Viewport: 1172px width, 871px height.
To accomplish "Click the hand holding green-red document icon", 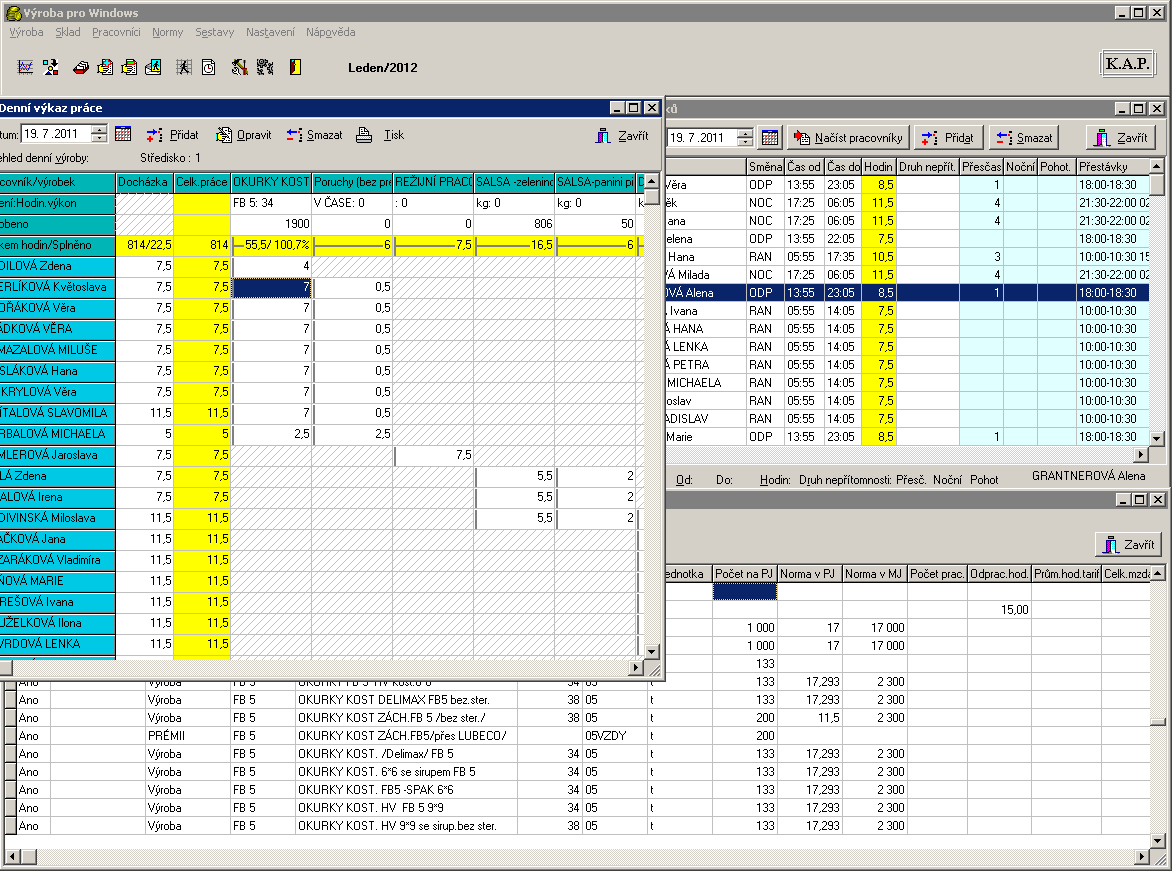I will 129,67.
